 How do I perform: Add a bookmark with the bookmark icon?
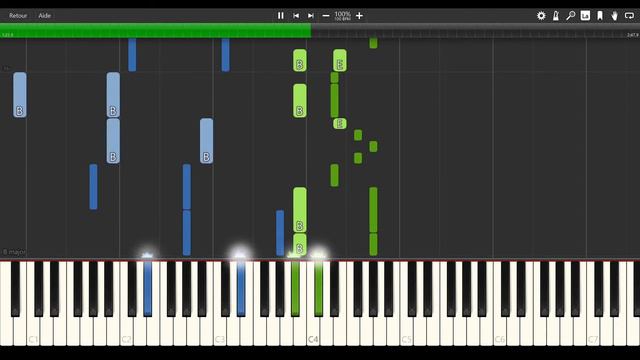click(x=600, y=16)
